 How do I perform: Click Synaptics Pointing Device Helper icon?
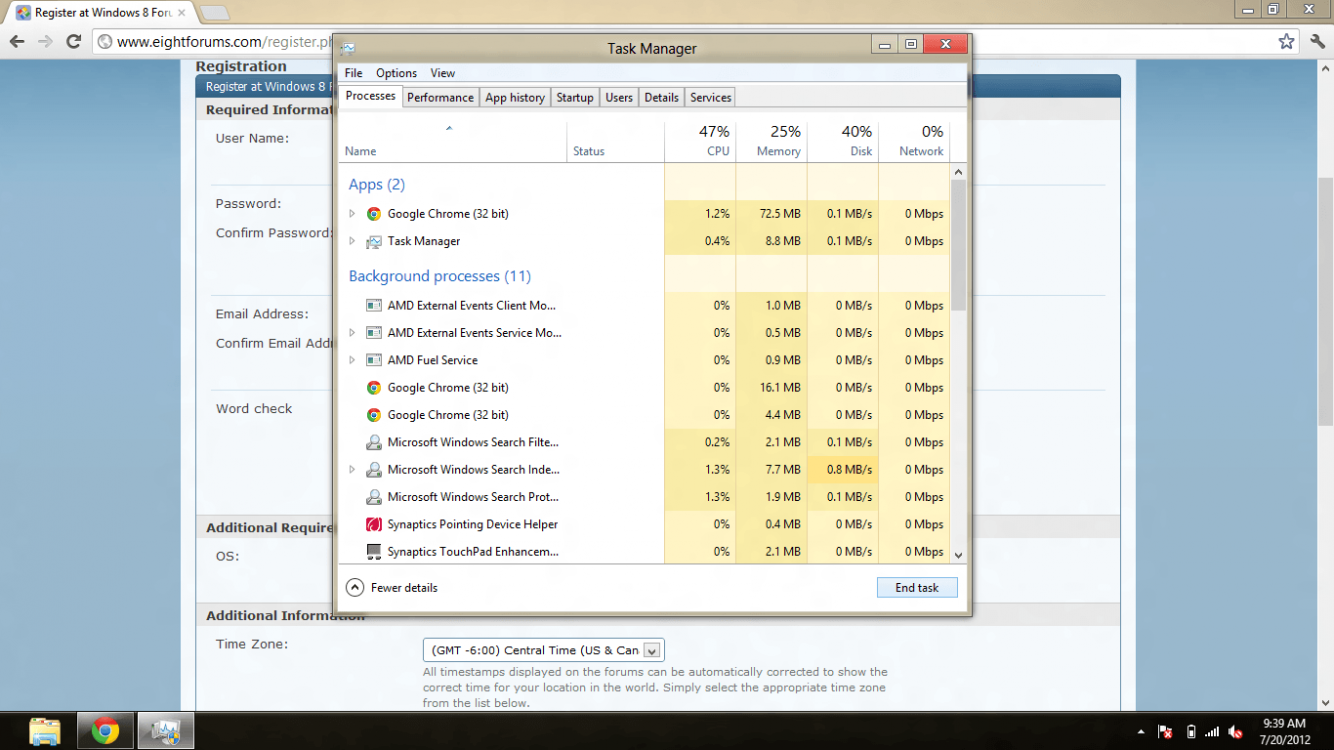pyautogui.click(x=373, y=524)
